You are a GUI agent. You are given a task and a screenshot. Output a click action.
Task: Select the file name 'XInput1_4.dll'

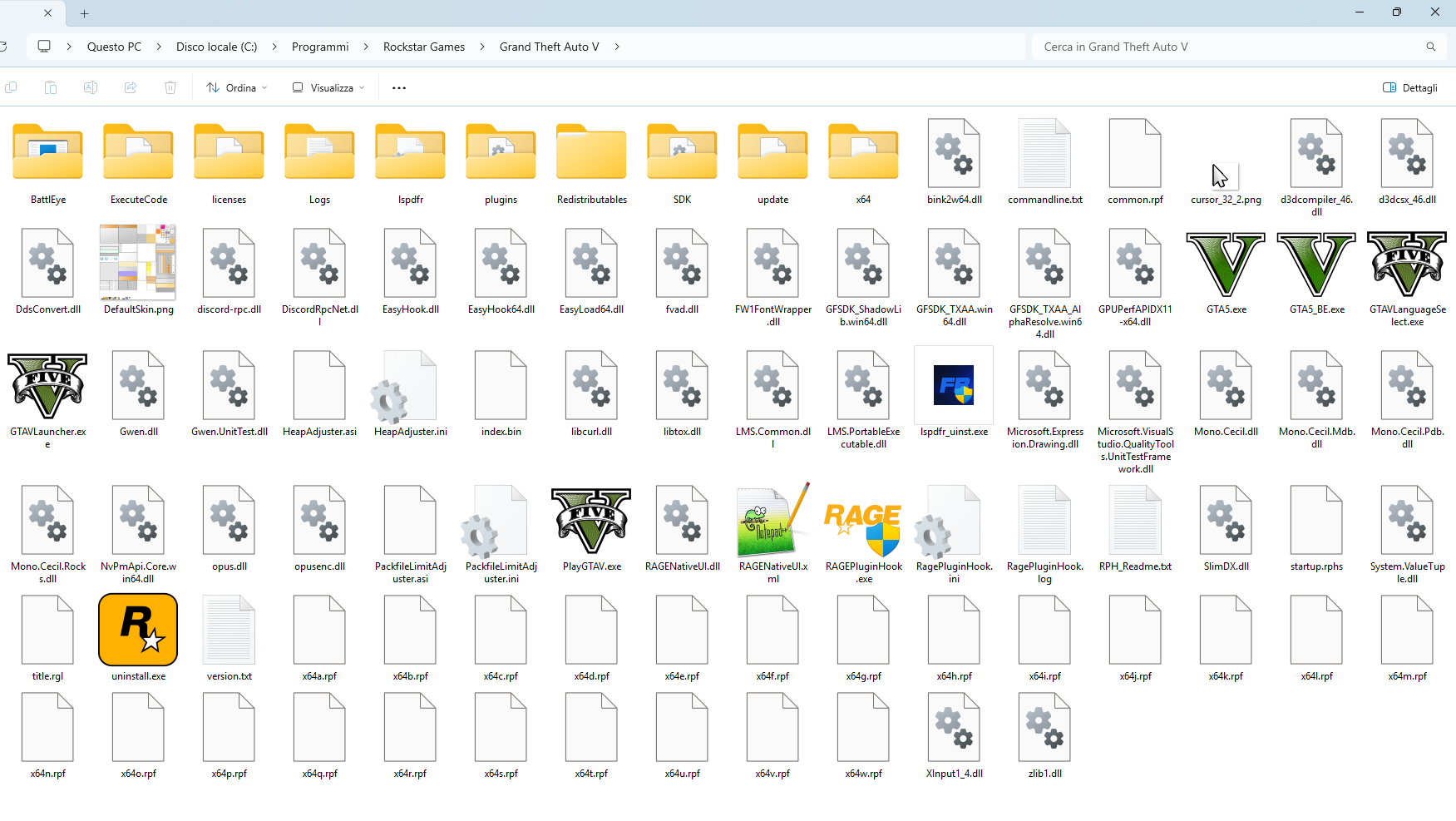(954, 774)
